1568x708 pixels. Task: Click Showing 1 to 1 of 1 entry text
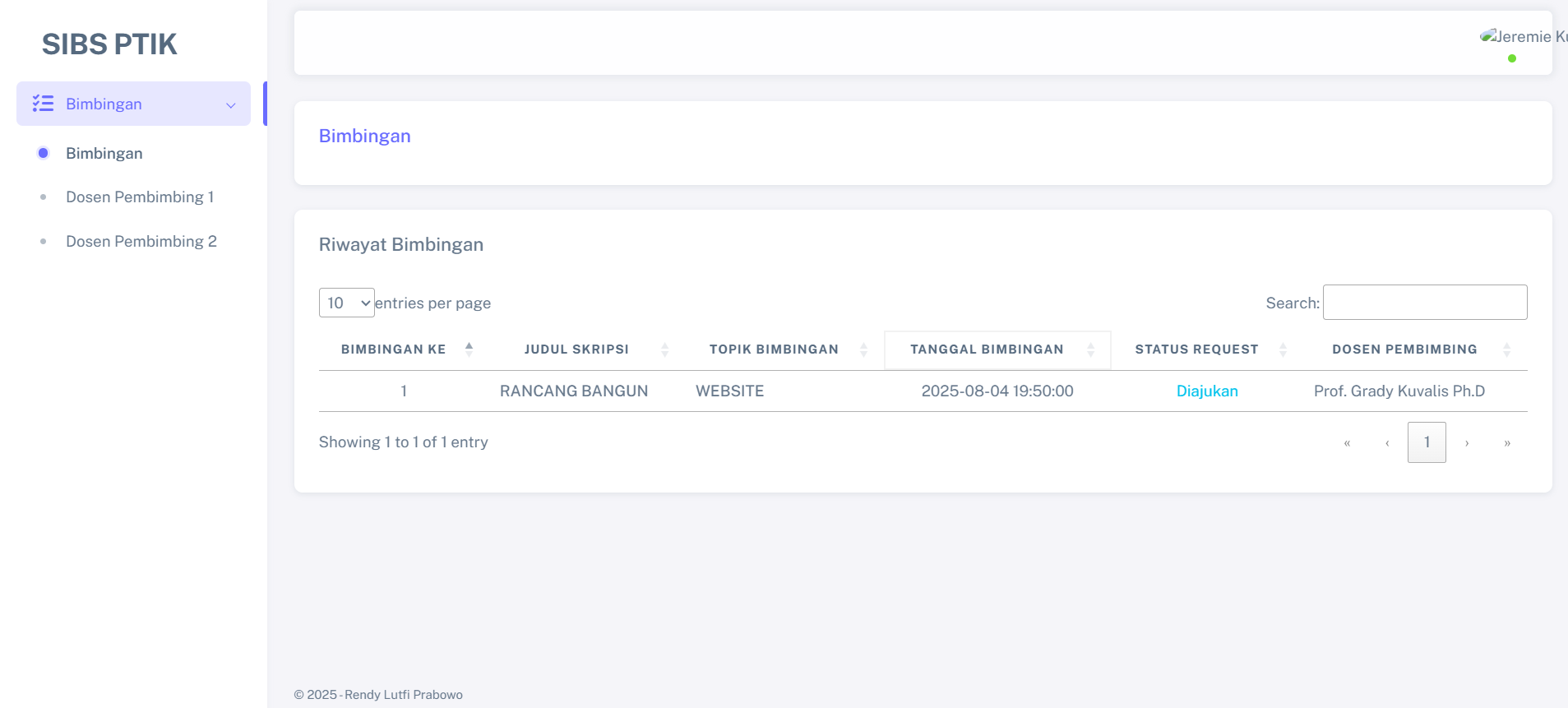[404, 442]
